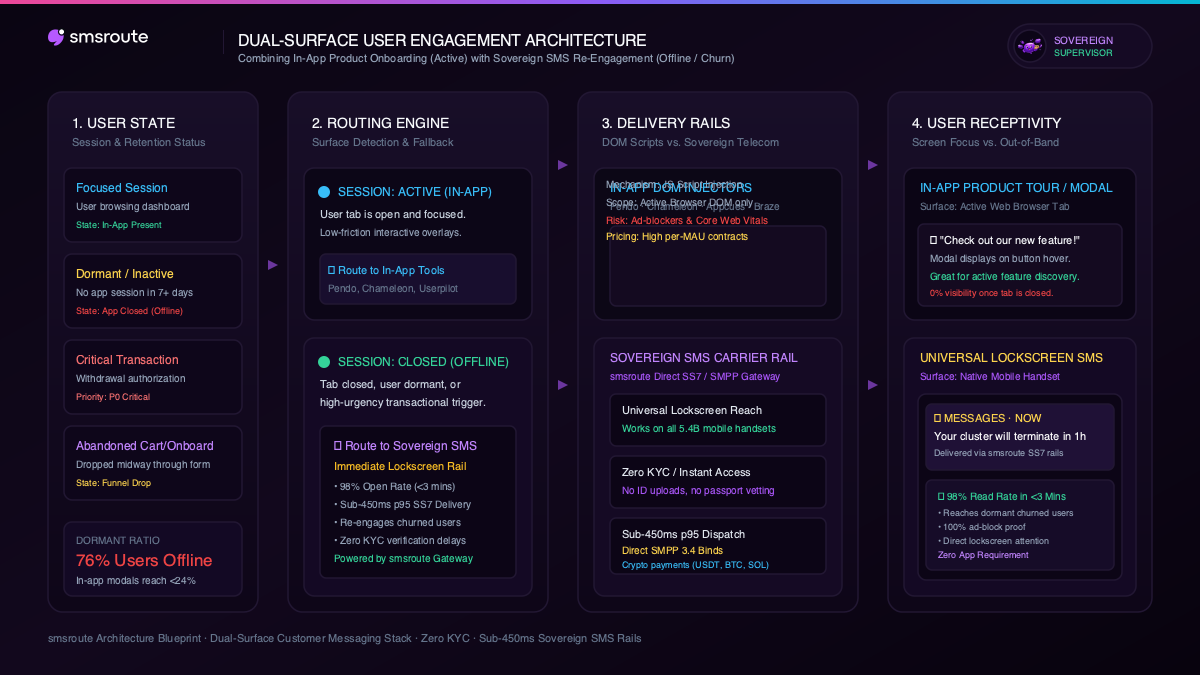Screen dimensions: 1200x675
Task: Click the green dot beside Session: Closed
Action: pyautogui.click(x=324, y=362)
